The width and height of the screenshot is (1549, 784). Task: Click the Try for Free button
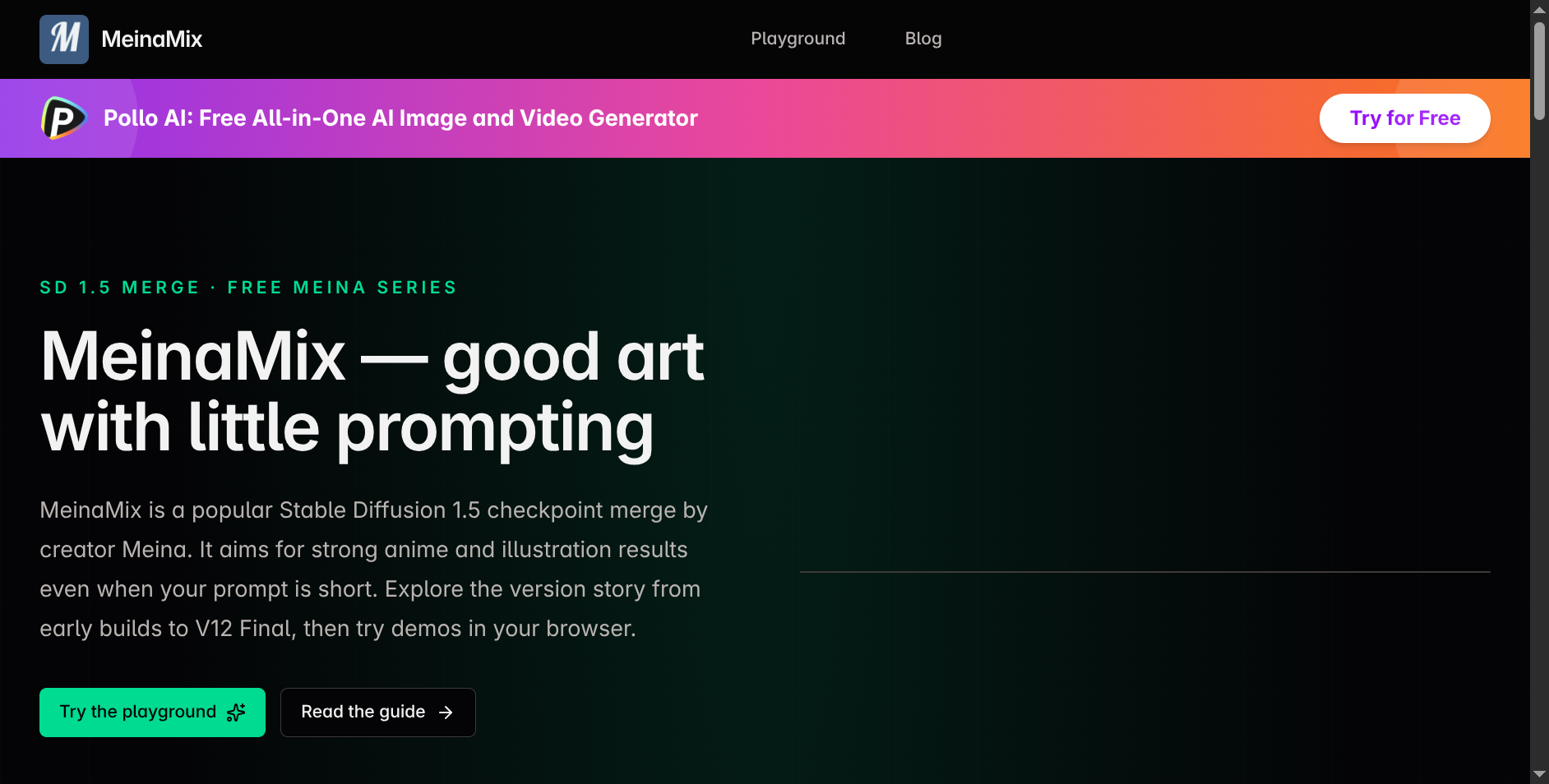(1404, 118)
